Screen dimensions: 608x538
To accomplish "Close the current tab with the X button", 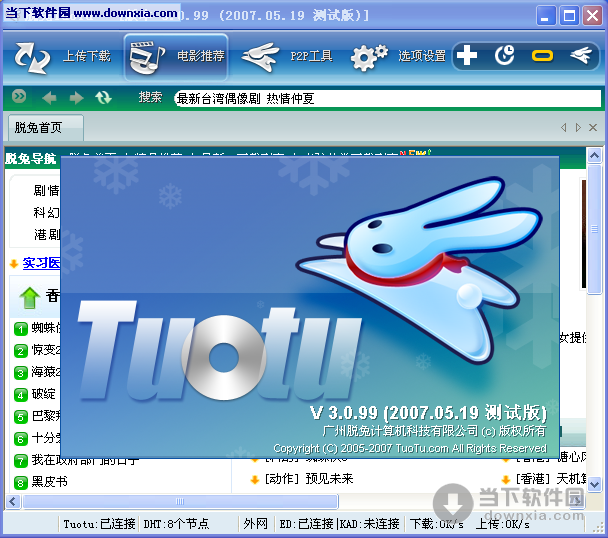I will click(592, 128).
